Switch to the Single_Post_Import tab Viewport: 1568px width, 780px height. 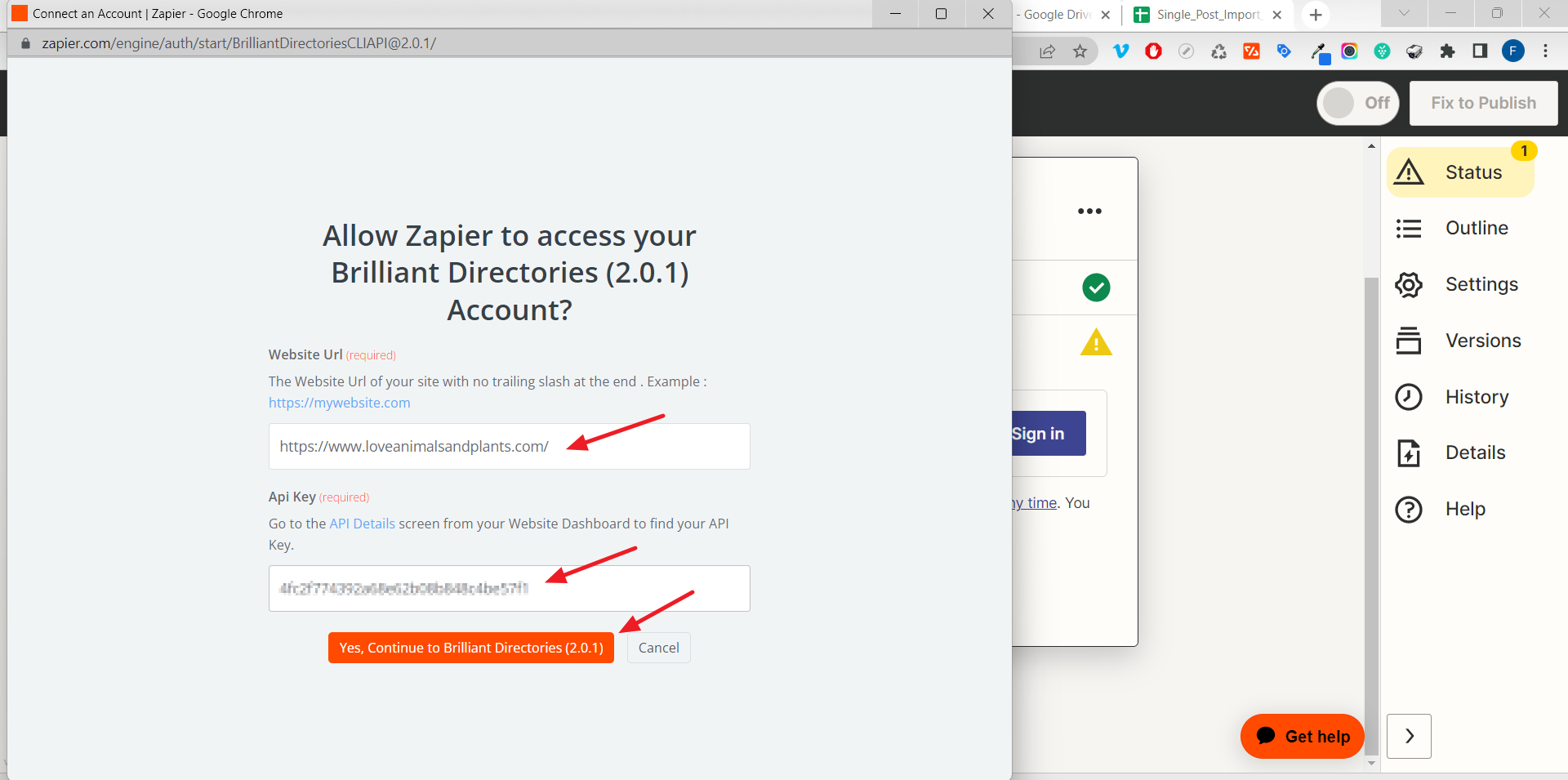pos(1208,15)
